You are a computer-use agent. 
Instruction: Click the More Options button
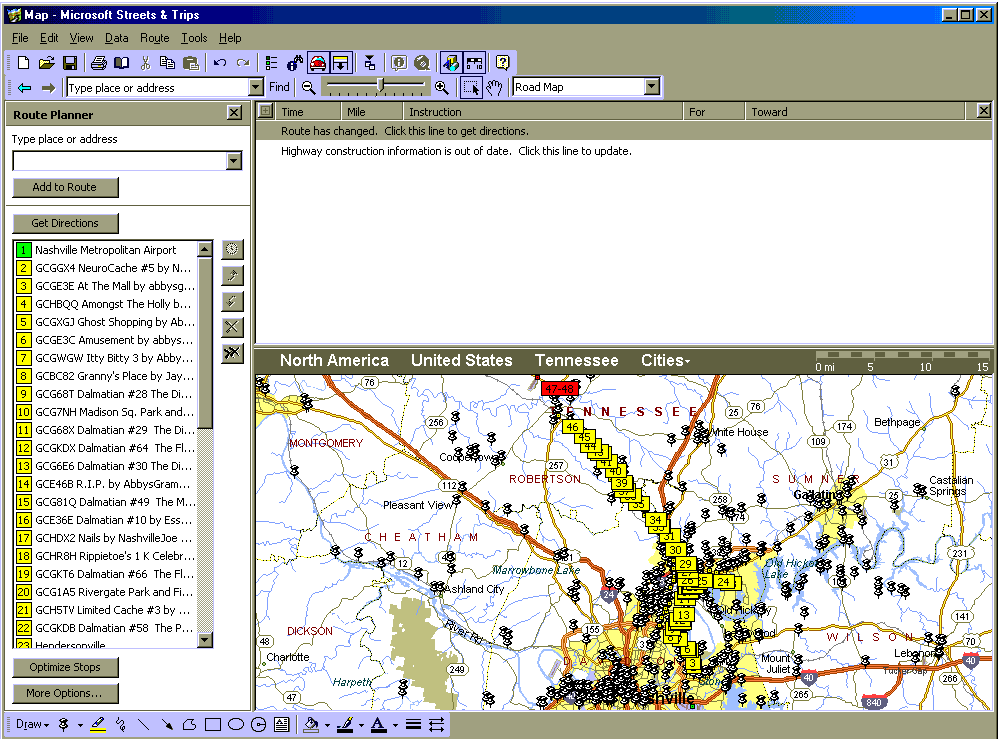65,693
